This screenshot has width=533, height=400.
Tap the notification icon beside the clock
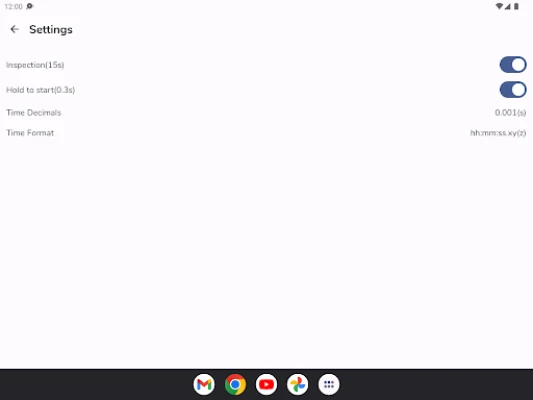tap(30, 6)
